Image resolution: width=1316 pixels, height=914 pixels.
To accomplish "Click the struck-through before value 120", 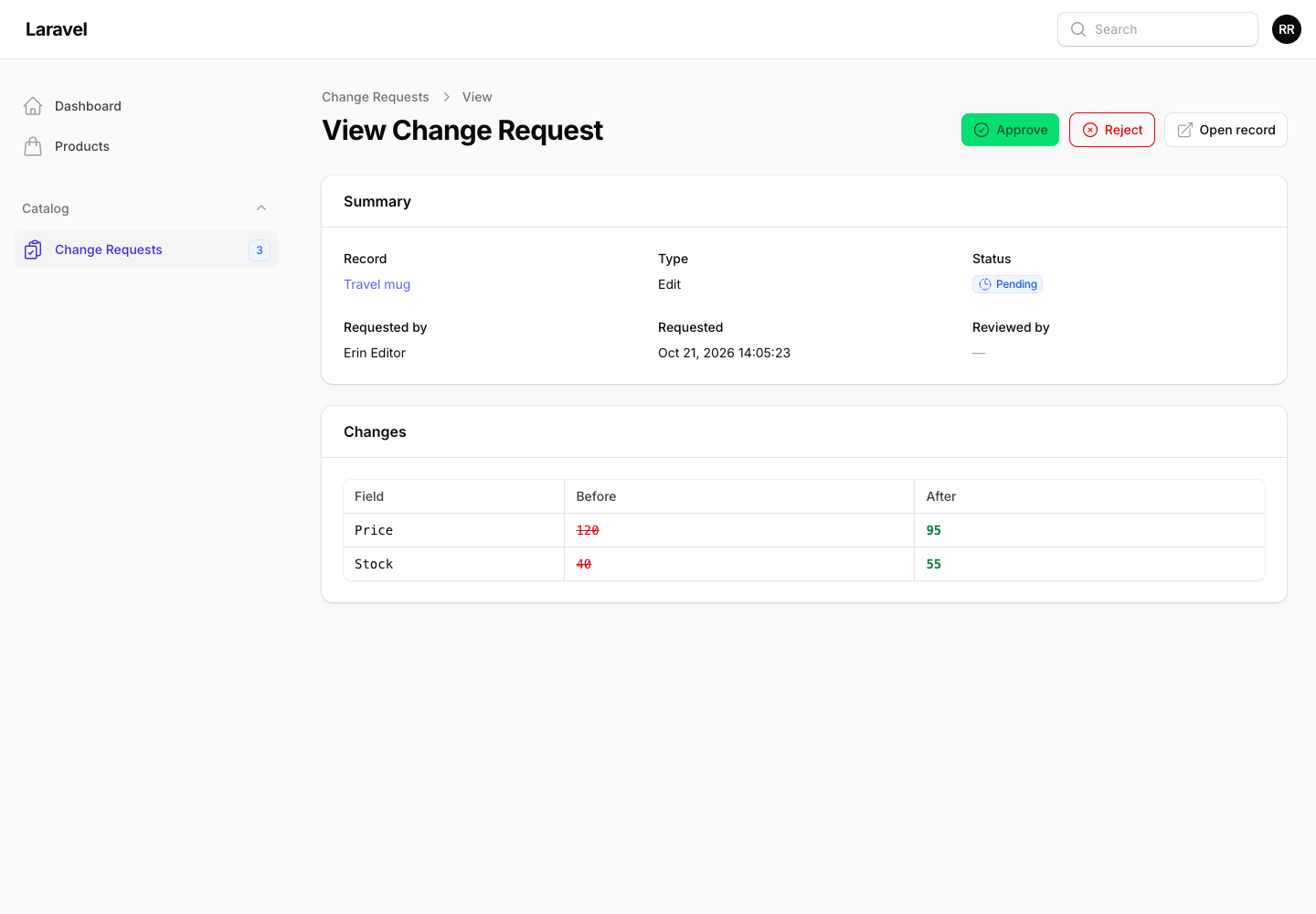I will pyautogui.click(x=588, y=530).
